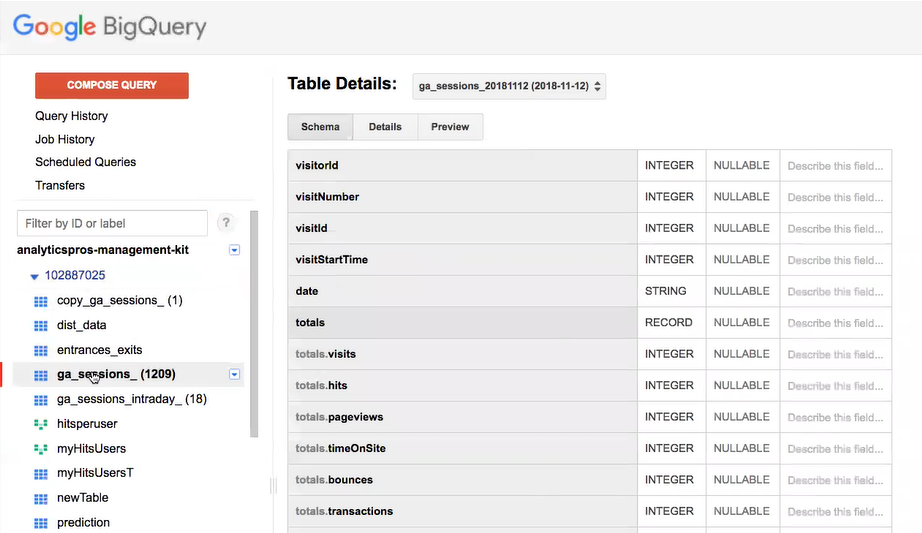Screen dimensions: 922x533
Task: Open copy_ga_sessions_ (1) table
Action: [x=120, y=301]
